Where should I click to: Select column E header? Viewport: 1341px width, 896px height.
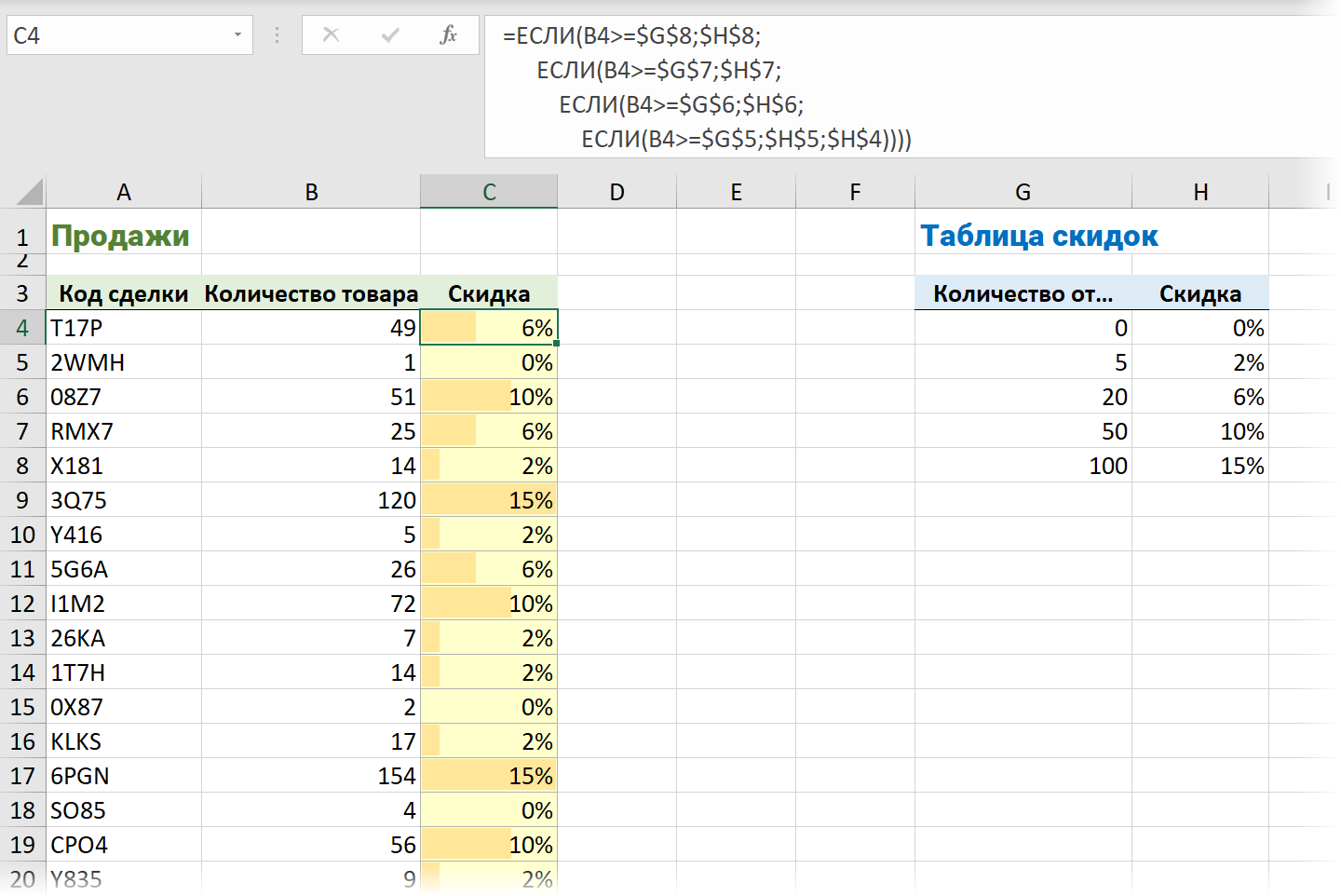(x=736, y=192)
